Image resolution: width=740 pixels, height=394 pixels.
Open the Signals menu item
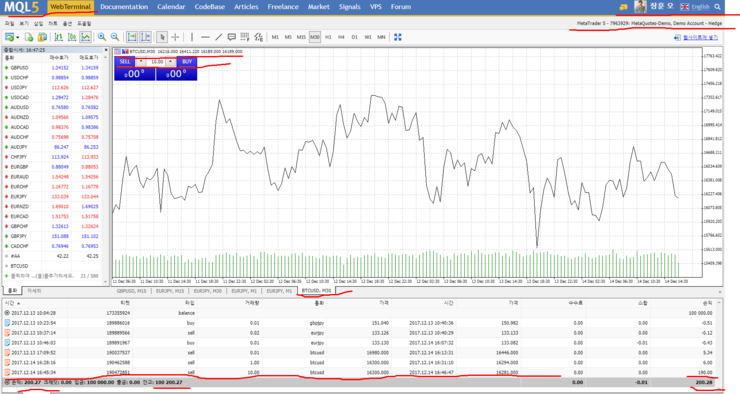[350, 7]
